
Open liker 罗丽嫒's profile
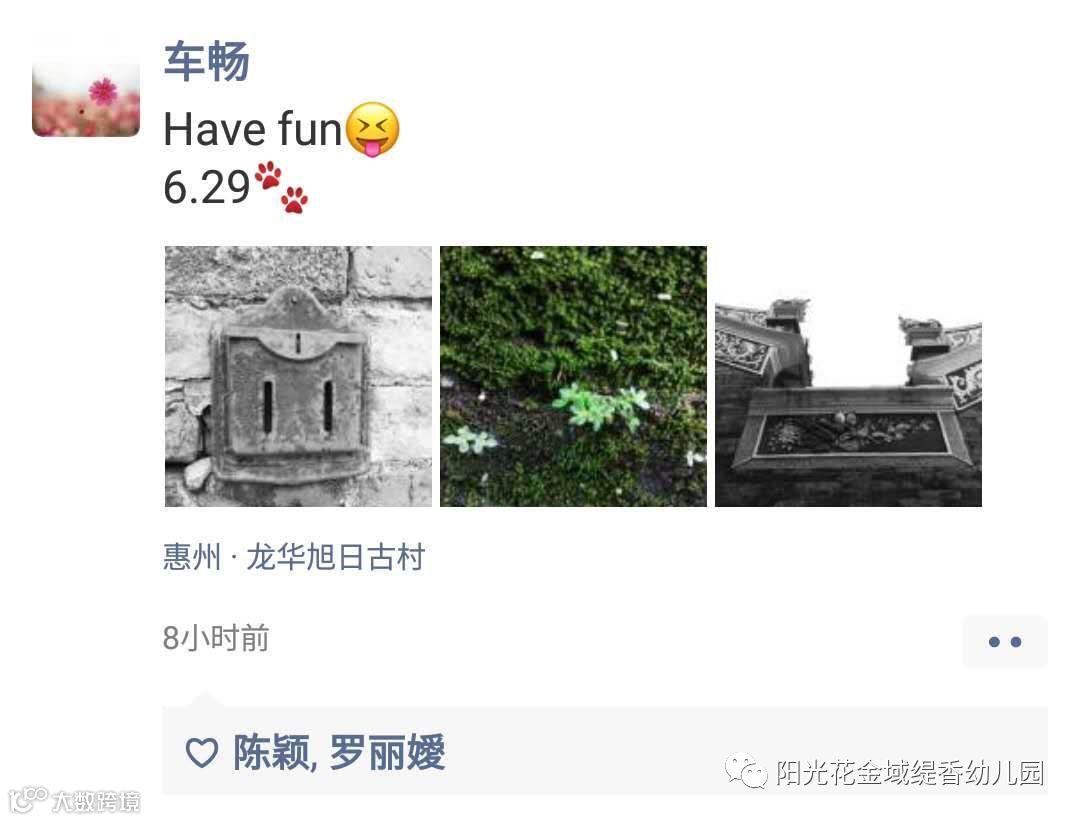[x=387, y=752]
